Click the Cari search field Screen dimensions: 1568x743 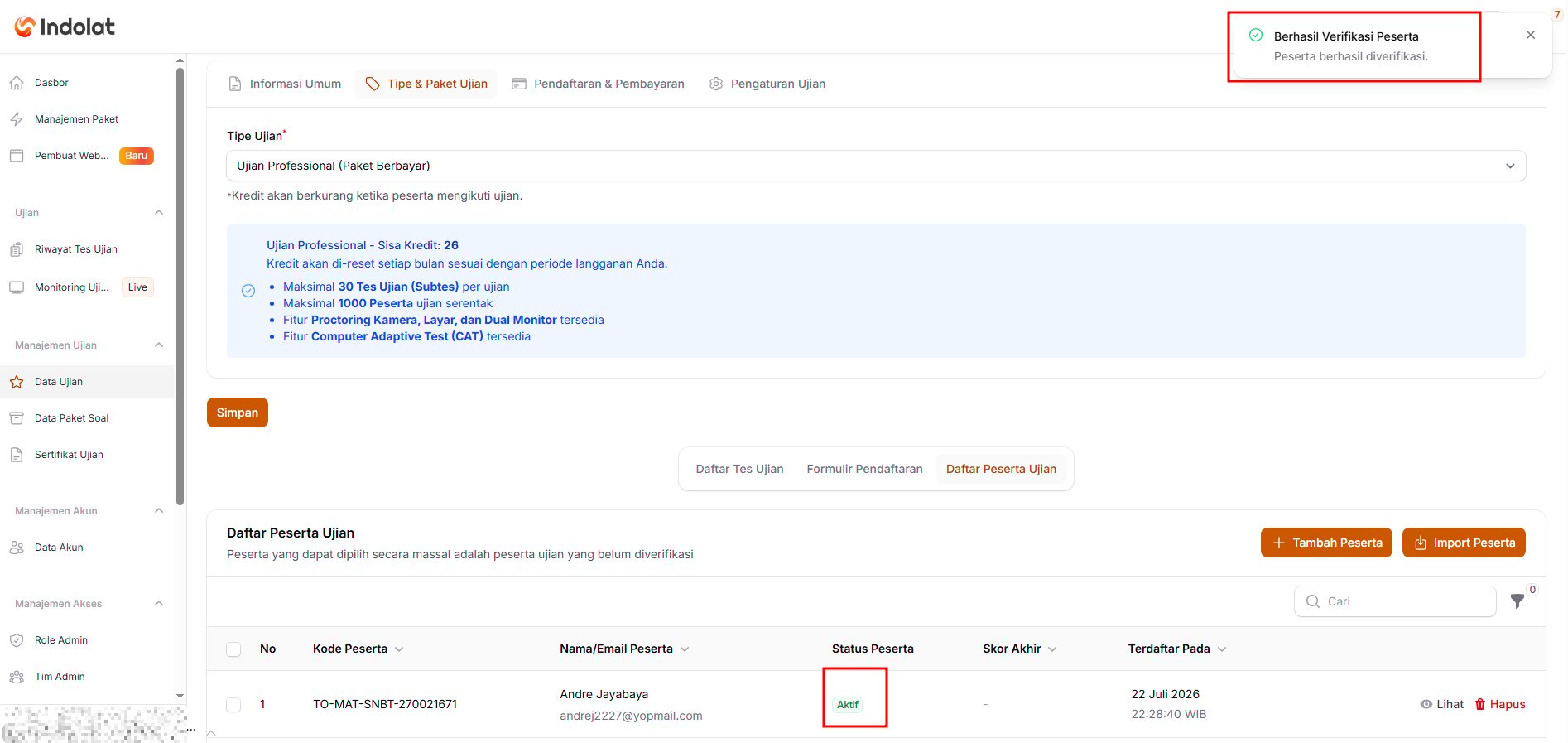(x=1395, y=601)
